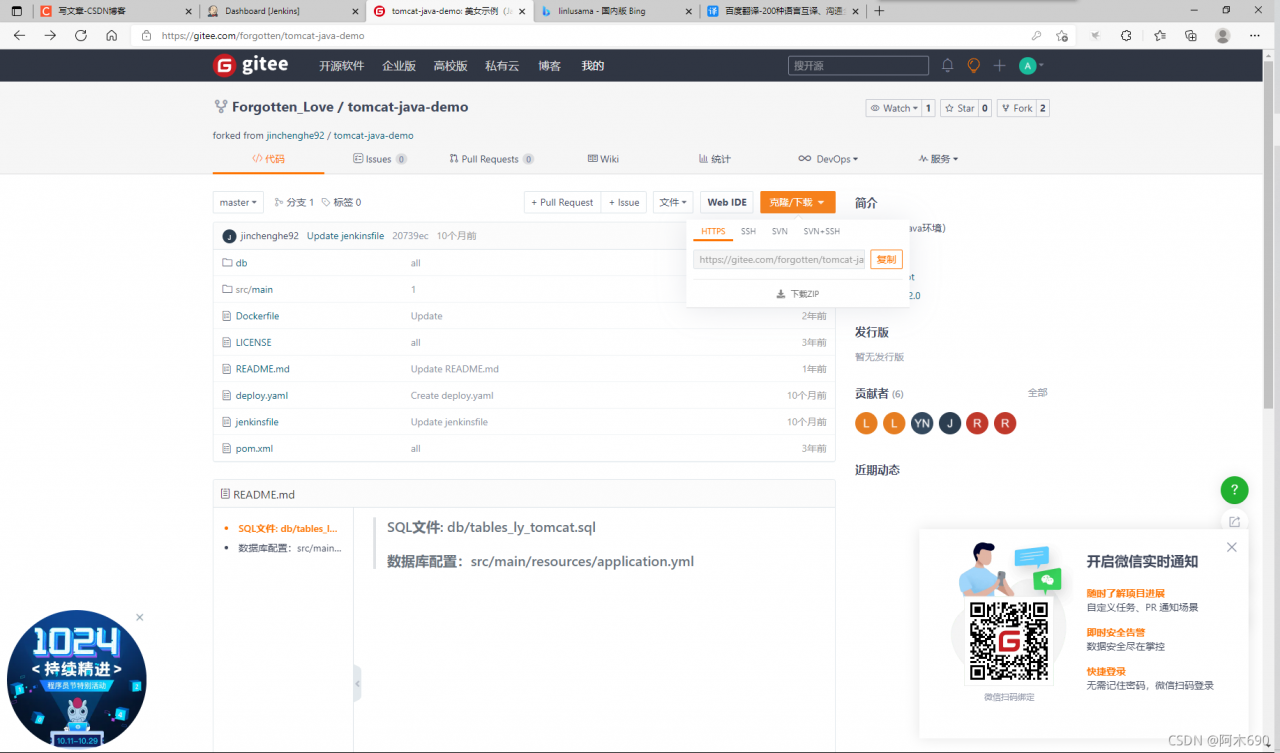Click the browser refresh icon
The image size is (1280, 753).
80,35
